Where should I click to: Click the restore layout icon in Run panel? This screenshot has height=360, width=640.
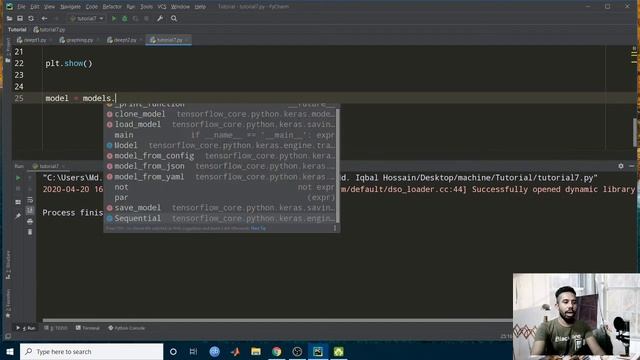click(18, 202)
